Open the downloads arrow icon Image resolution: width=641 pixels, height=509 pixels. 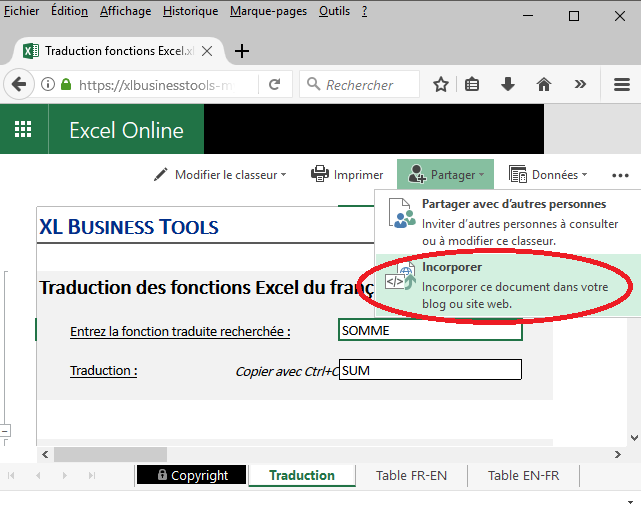[508, 85]
